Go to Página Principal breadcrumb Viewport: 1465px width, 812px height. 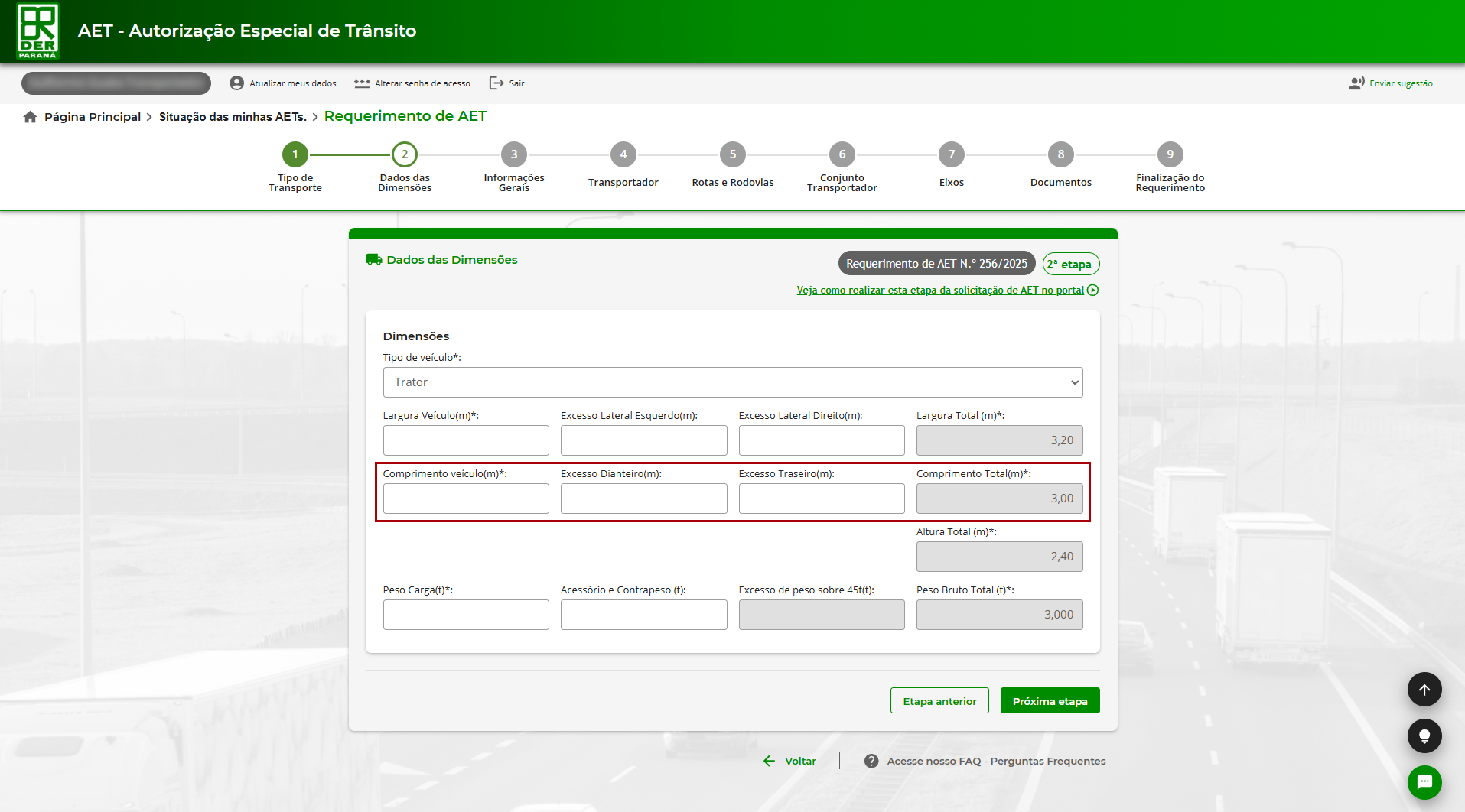[x=93, y=117]
